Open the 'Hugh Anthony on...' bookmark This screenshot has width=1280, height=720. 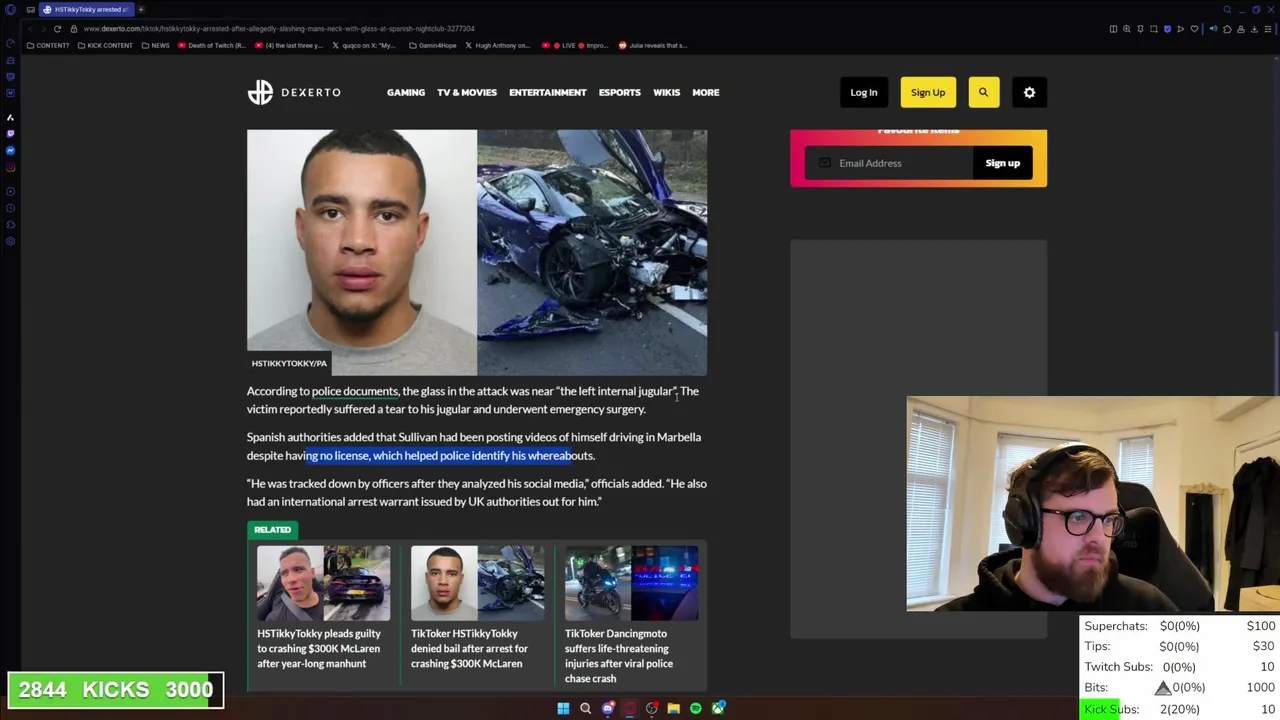point(496,45)
